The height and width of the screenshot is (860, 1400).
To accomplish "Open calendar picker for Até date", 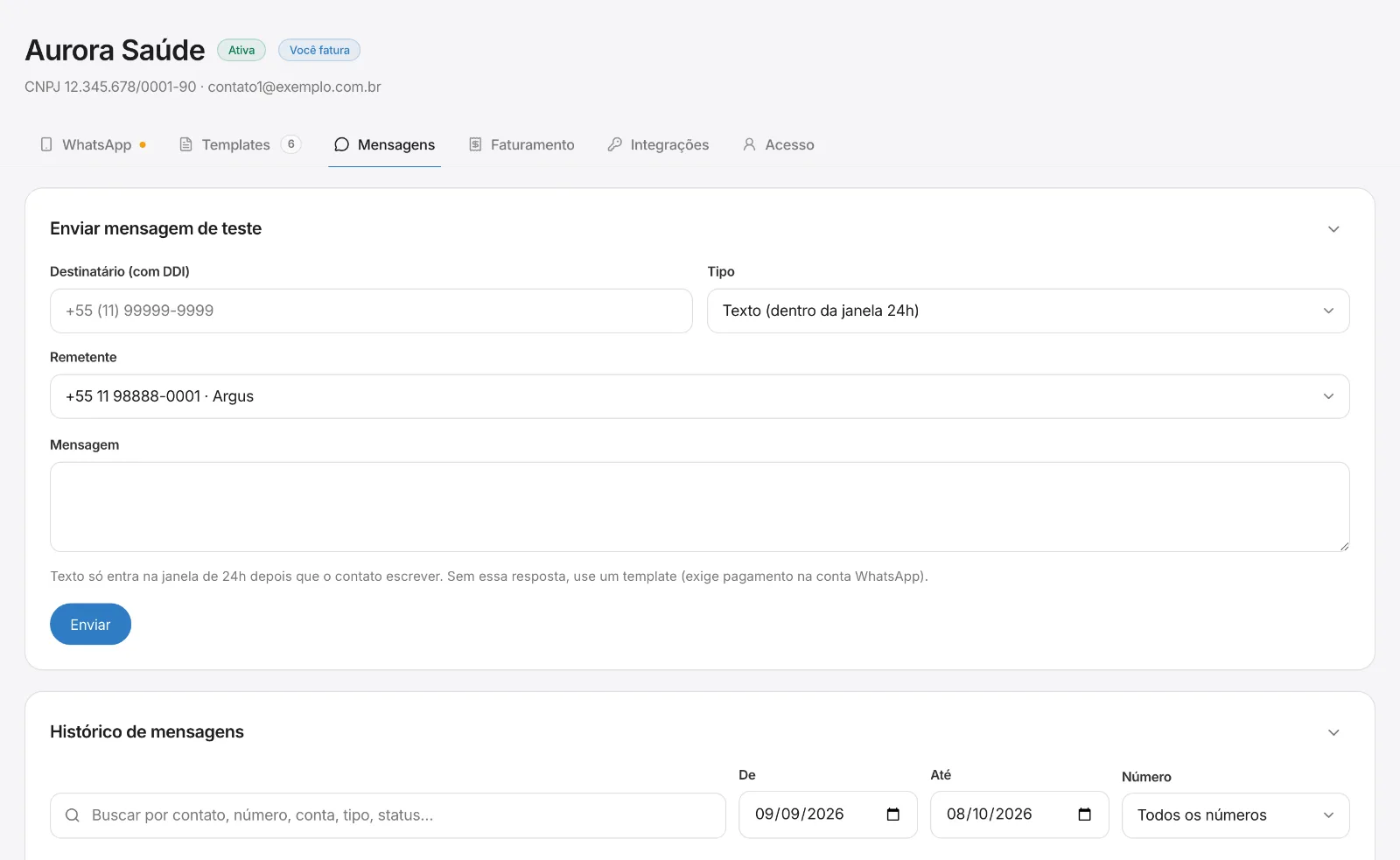I will [1084, 815].
